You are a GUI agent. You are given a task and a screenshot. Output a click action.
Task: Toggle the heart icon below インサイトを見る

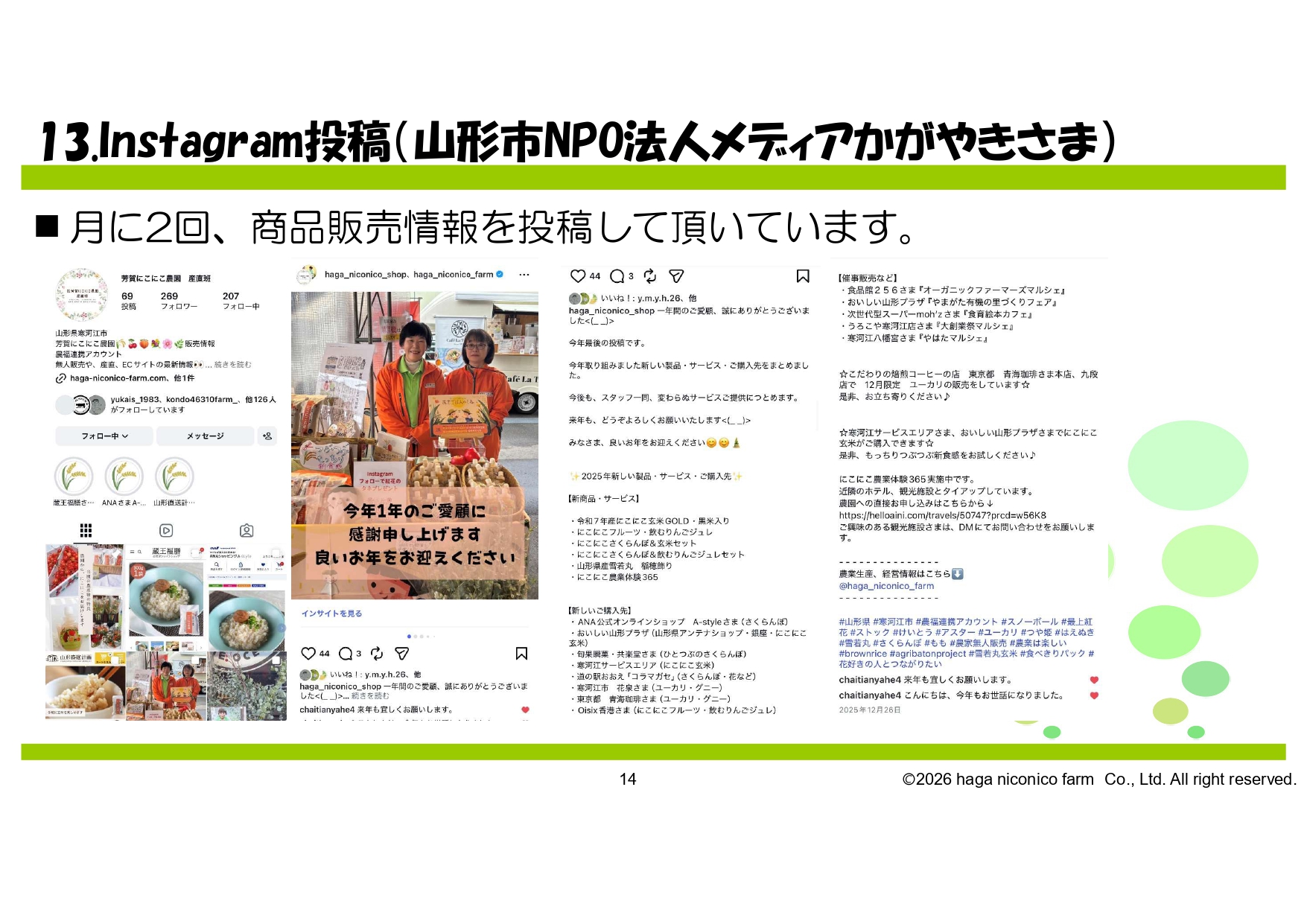point(308,654)
